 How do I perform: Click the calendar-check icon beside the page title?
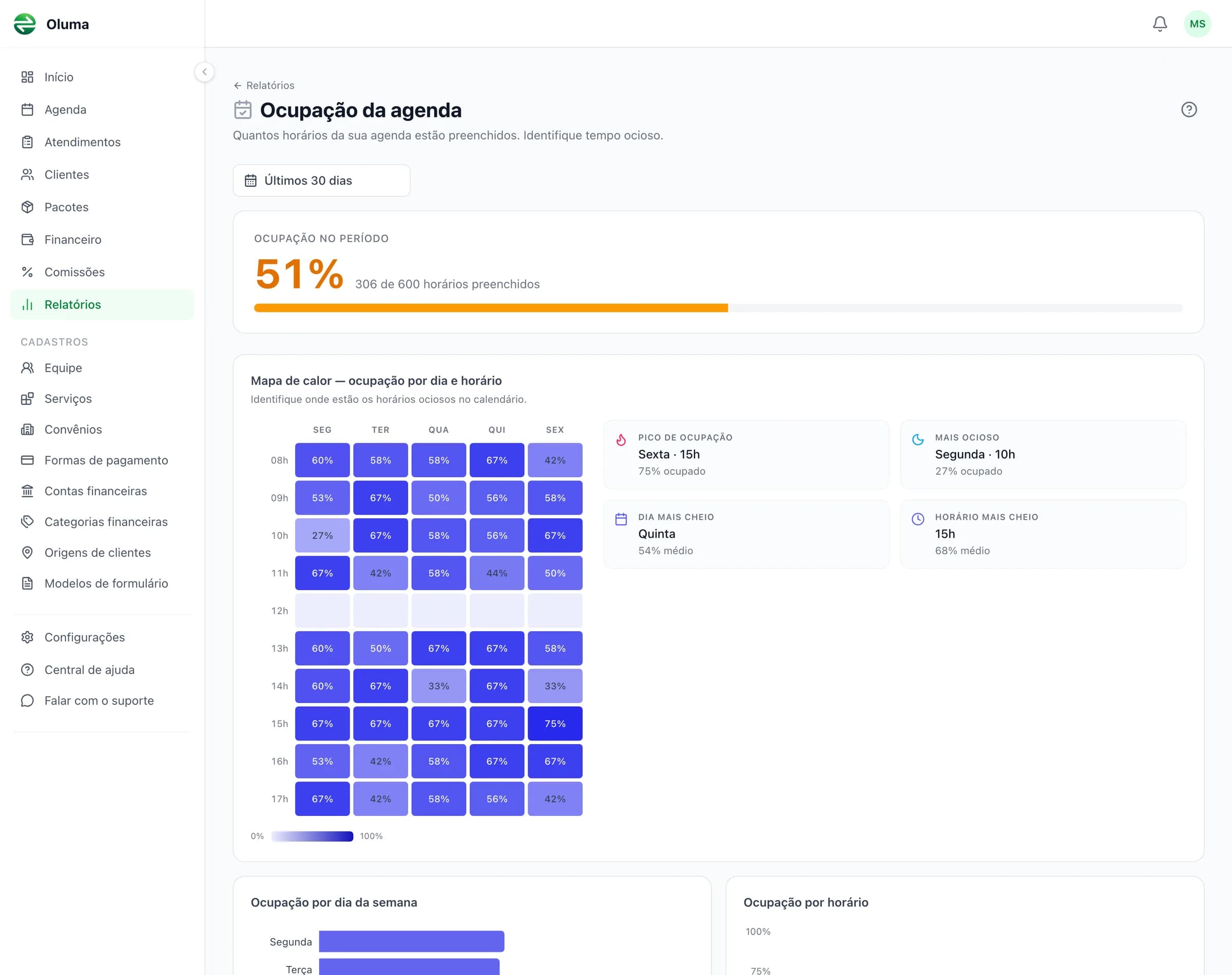point(243,110)
